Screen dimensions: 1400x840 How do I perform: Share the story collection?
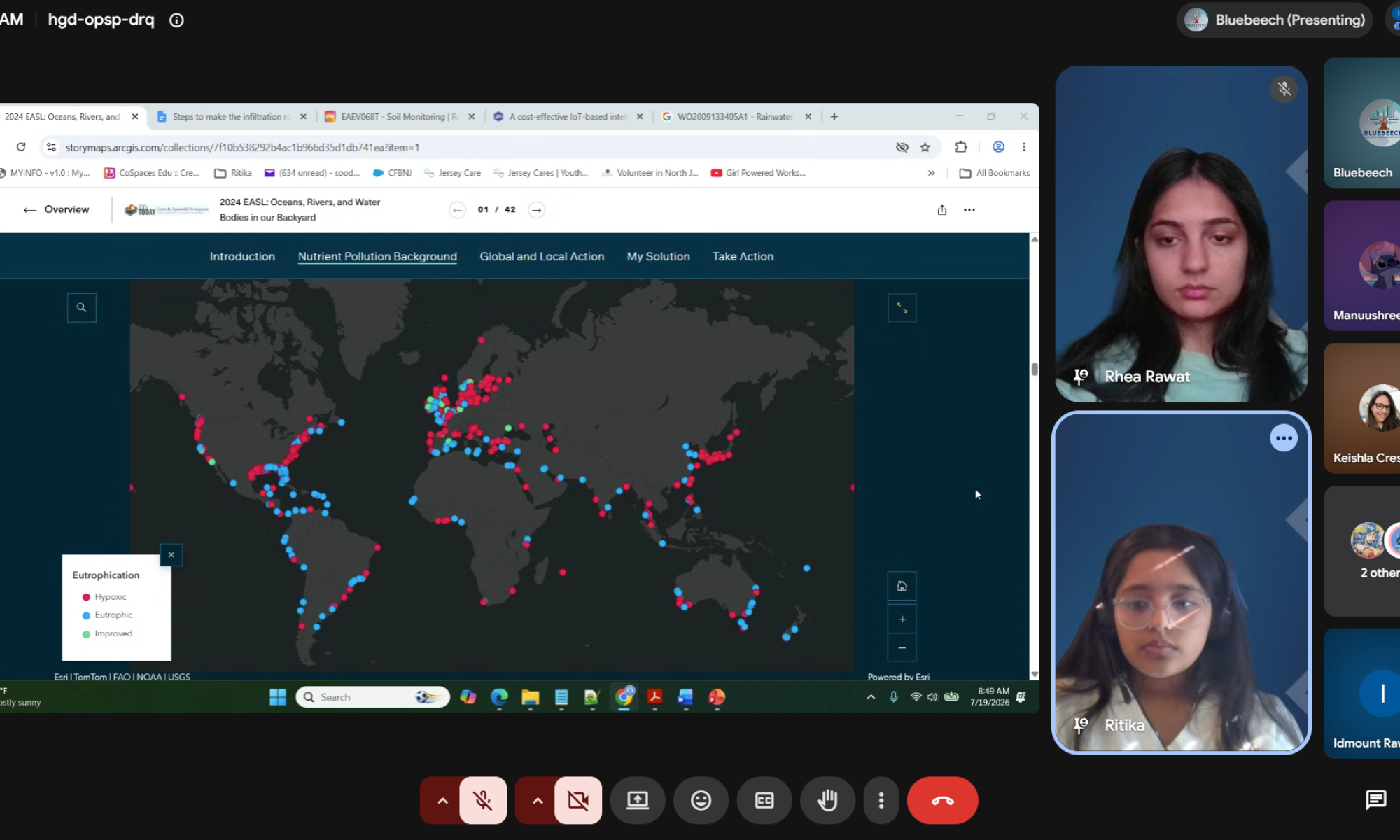[x=941, y=209]
